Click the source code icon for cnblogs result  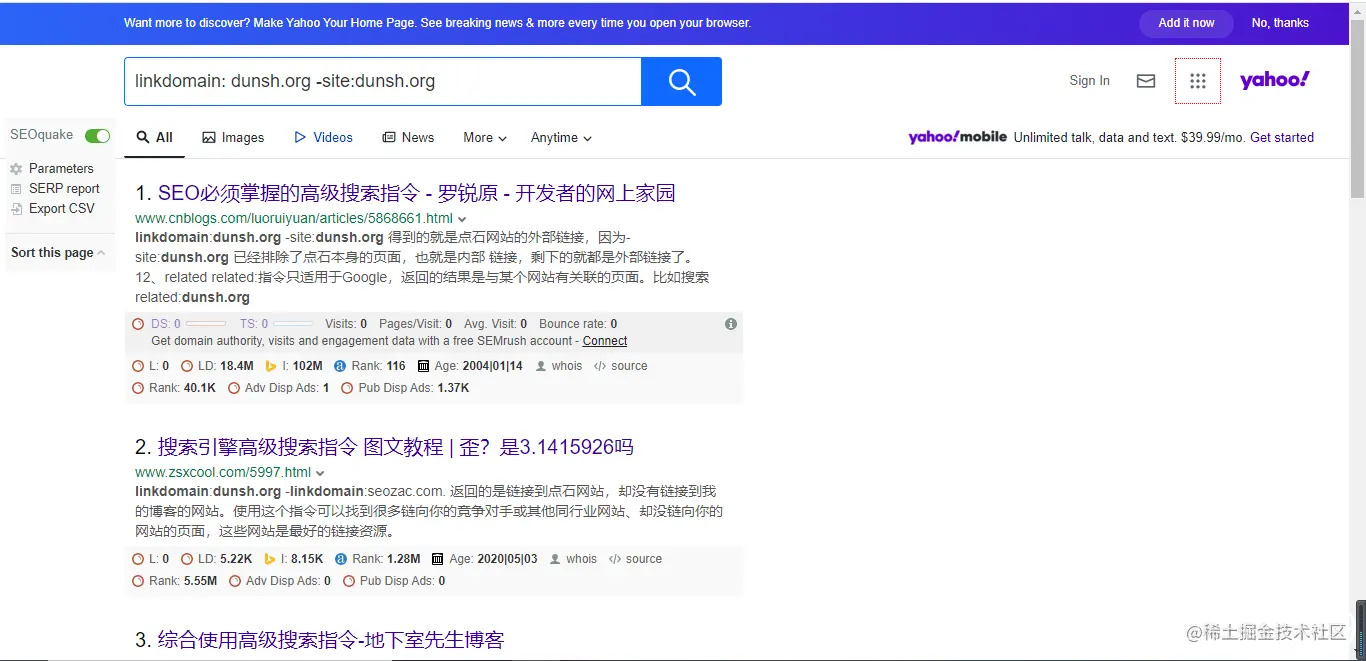point(600,366)
